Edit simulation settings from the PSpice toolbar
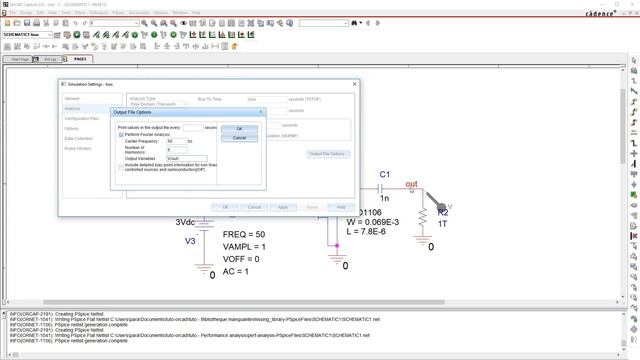Image resolution: width=640 pixels, height=360 pixels. (67, 35)
